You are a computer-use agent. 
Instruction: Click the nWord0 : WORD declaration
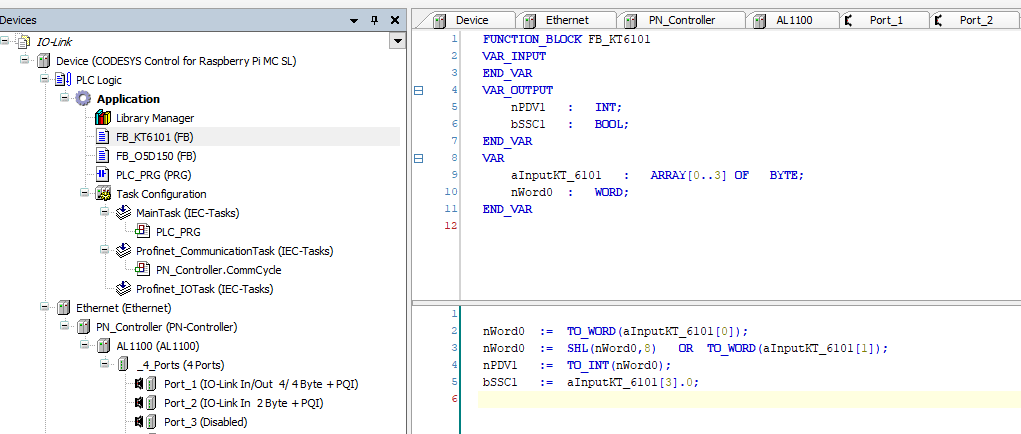click(x=570, y=192)
